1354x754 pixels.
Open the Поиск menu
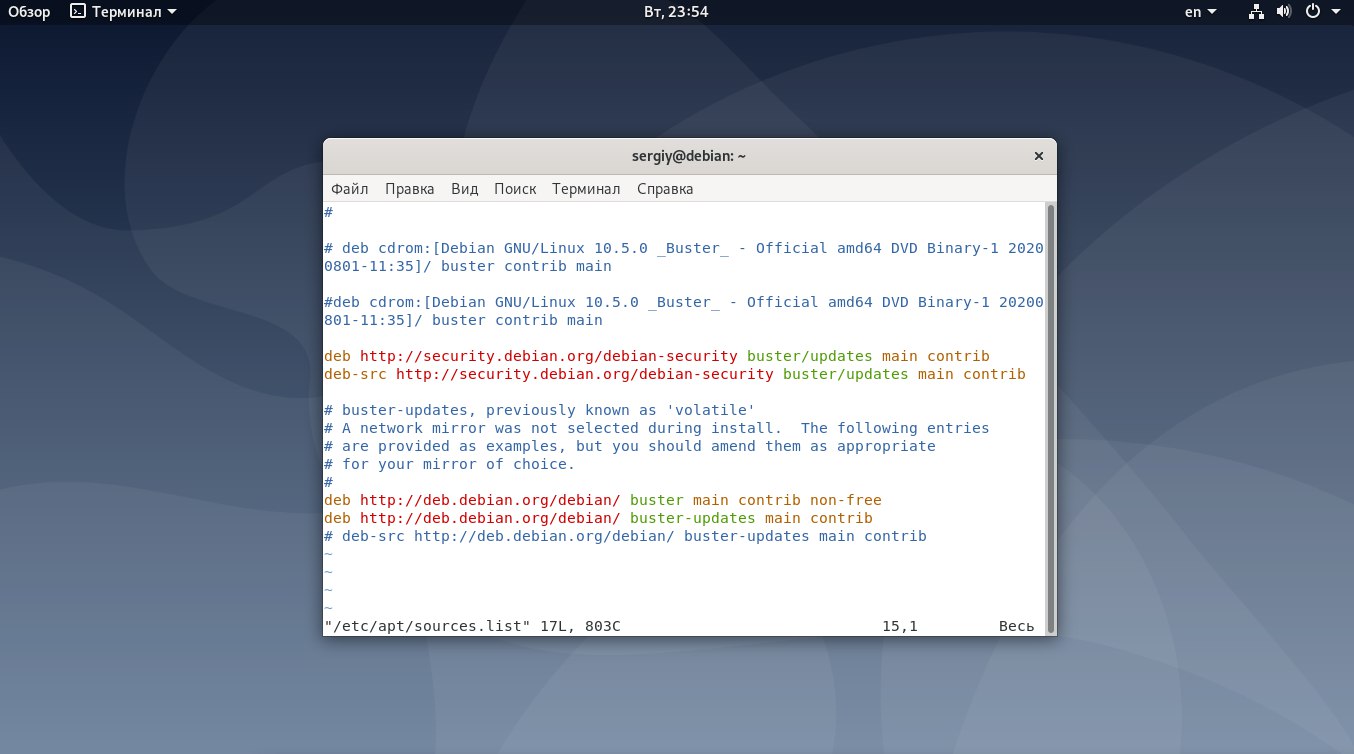click(515, 189)
